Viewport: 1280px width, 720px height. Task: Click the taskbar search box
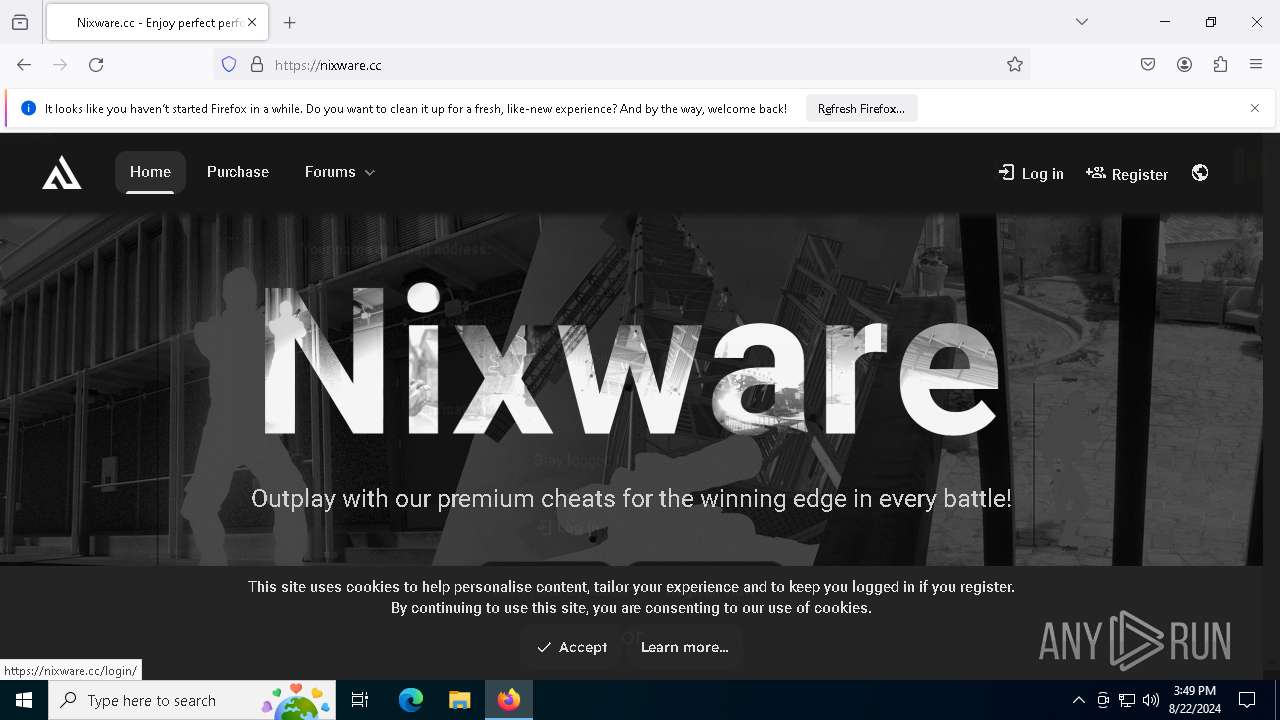(x=192, y=700)
